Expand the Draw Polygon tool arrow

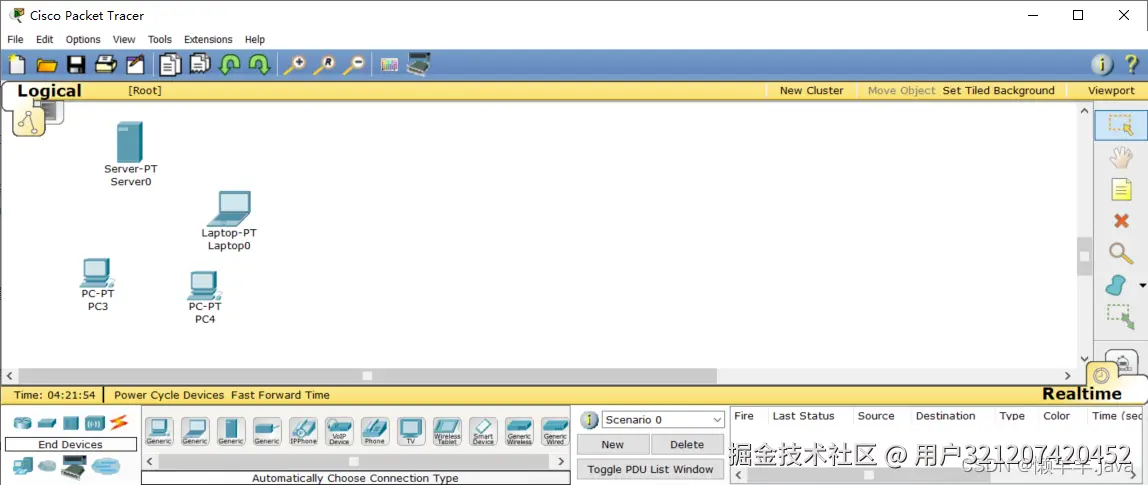tap(1141, 285)
